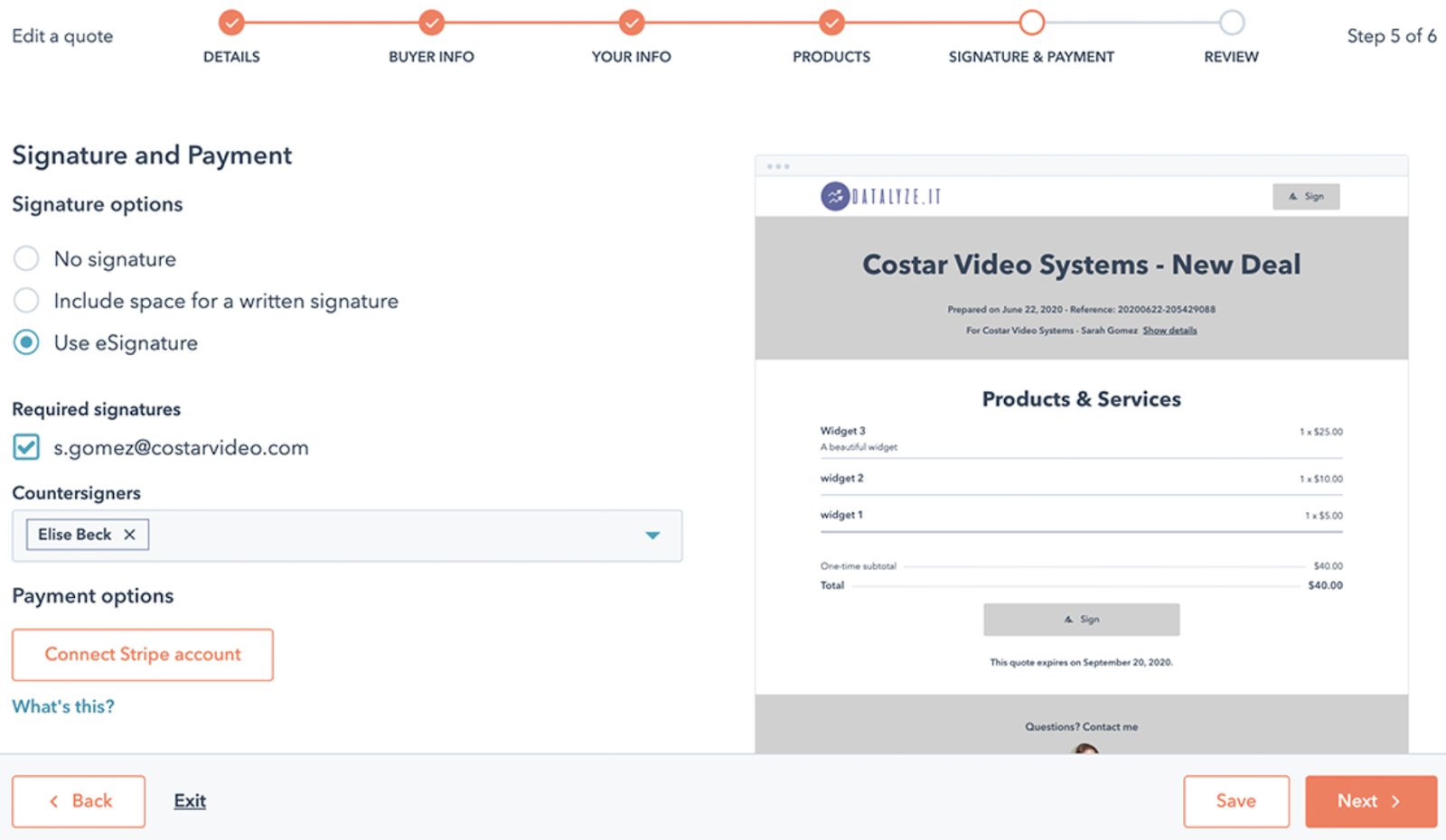Click the Costar Video Systems - New Deal title

[1082, 265]
